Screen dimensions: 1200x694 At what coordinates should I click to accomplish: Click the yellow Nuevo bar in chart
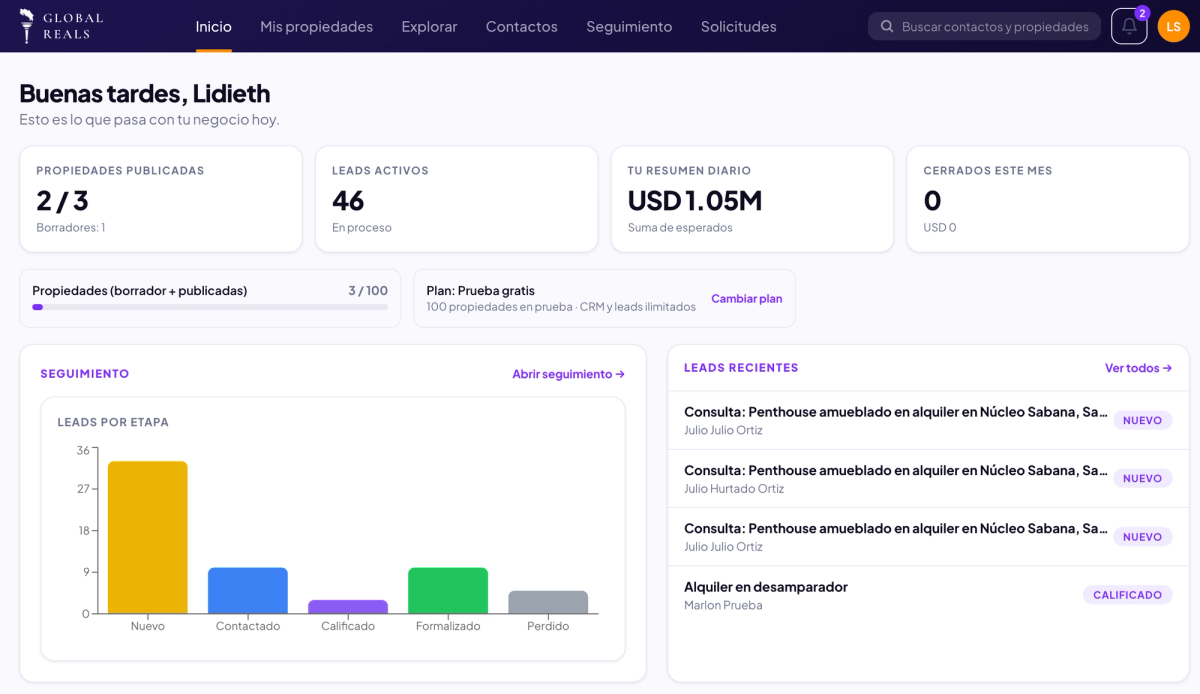point(148,537)
